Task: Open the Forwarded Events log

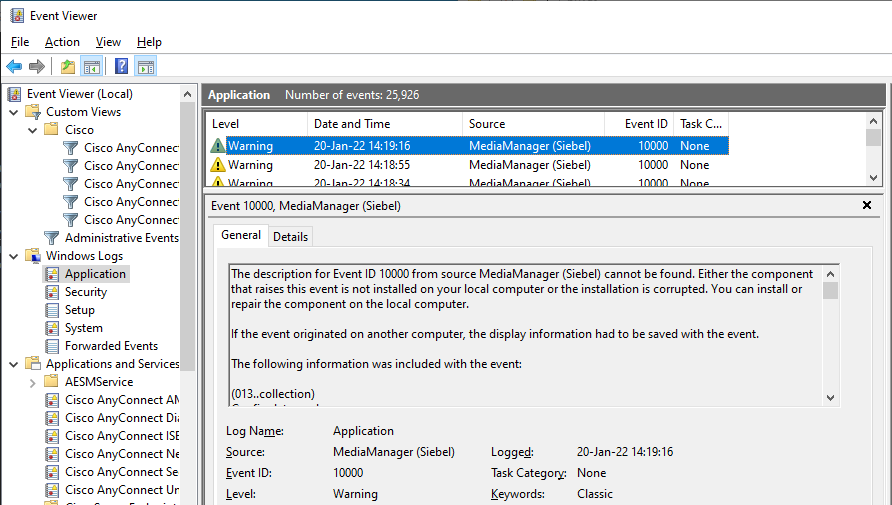Action: [x=112, y=346]
